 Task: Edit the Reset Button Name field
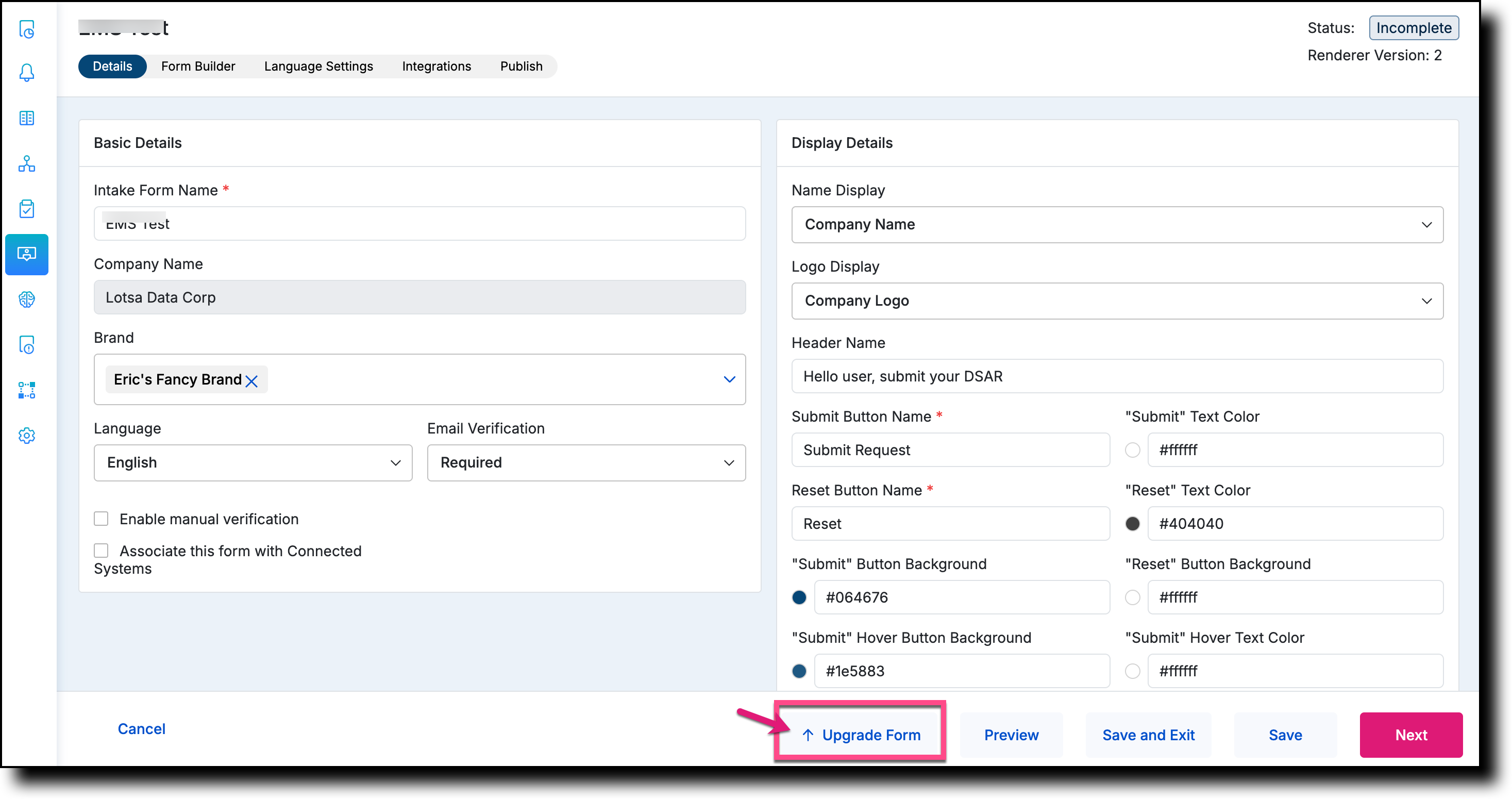(950, 524)
